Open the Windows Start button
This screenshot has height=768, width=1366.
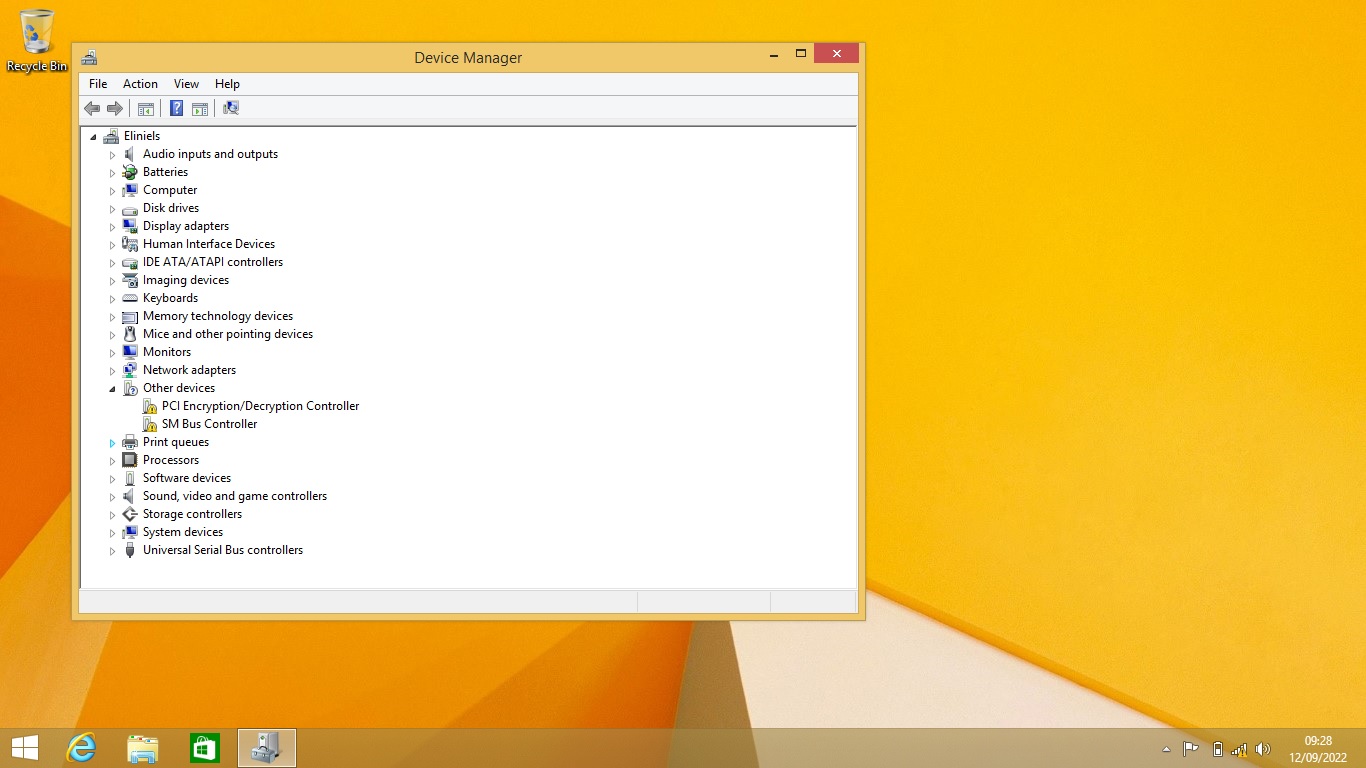click(25, 748)
